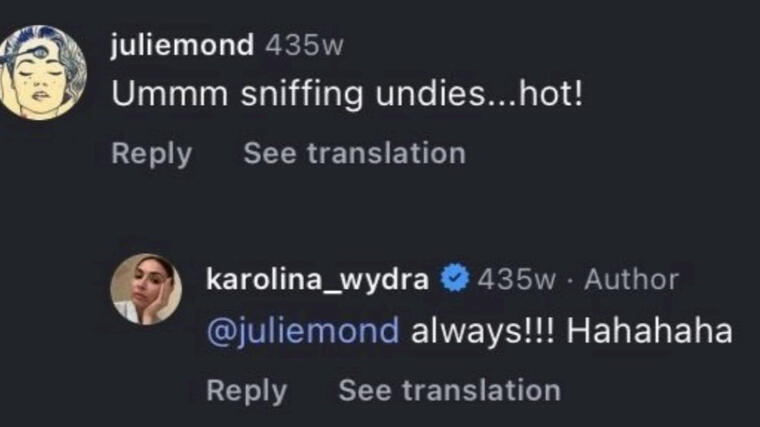760x427 pixels.
Task: Open juliemond's profile picture avatar
Action: [x=44, y=72]
